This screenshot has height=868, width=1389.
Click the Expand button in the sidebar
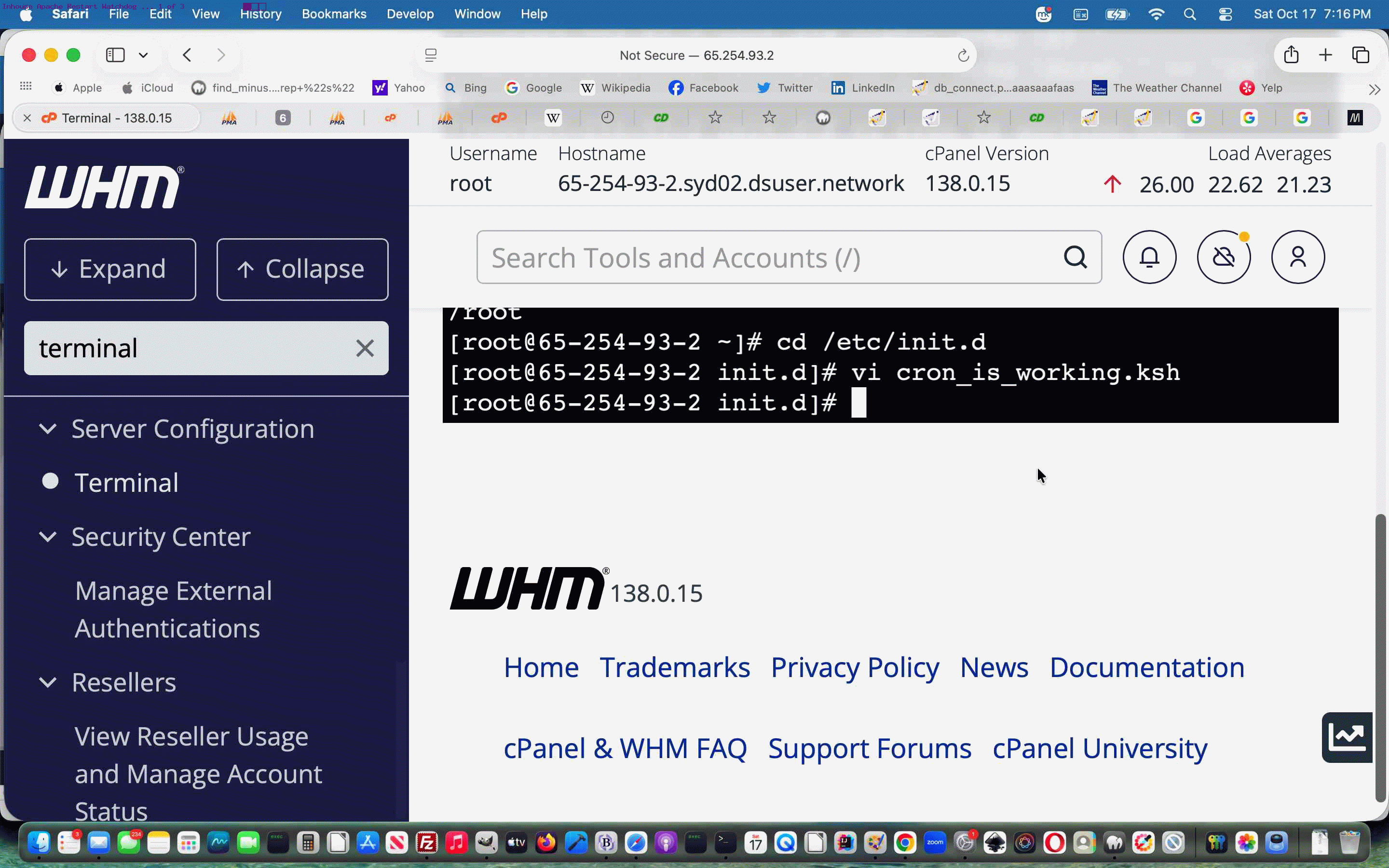[x=110, y=269]
